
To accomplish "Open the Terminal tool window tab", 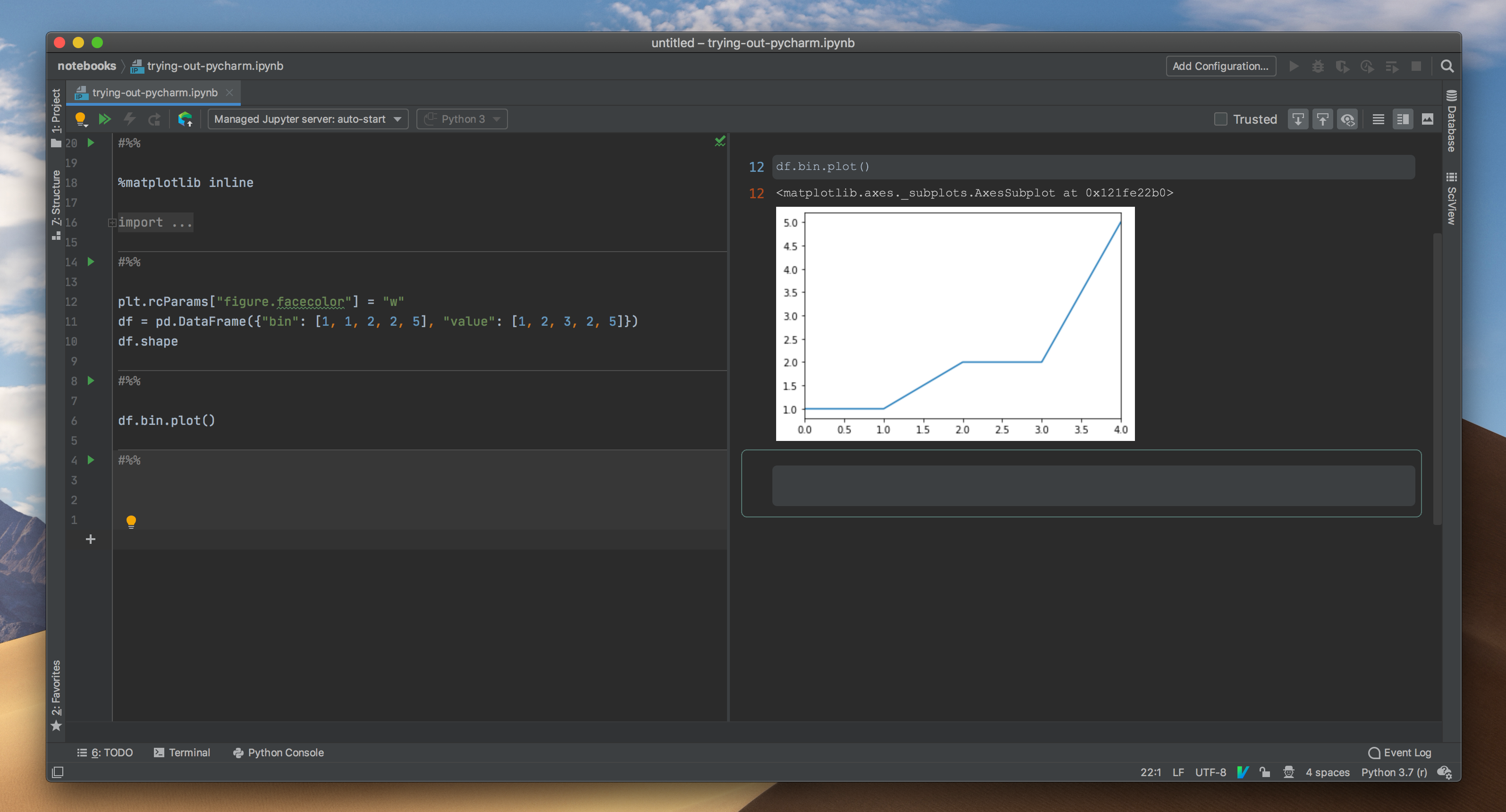I will (x=182, y=753).
